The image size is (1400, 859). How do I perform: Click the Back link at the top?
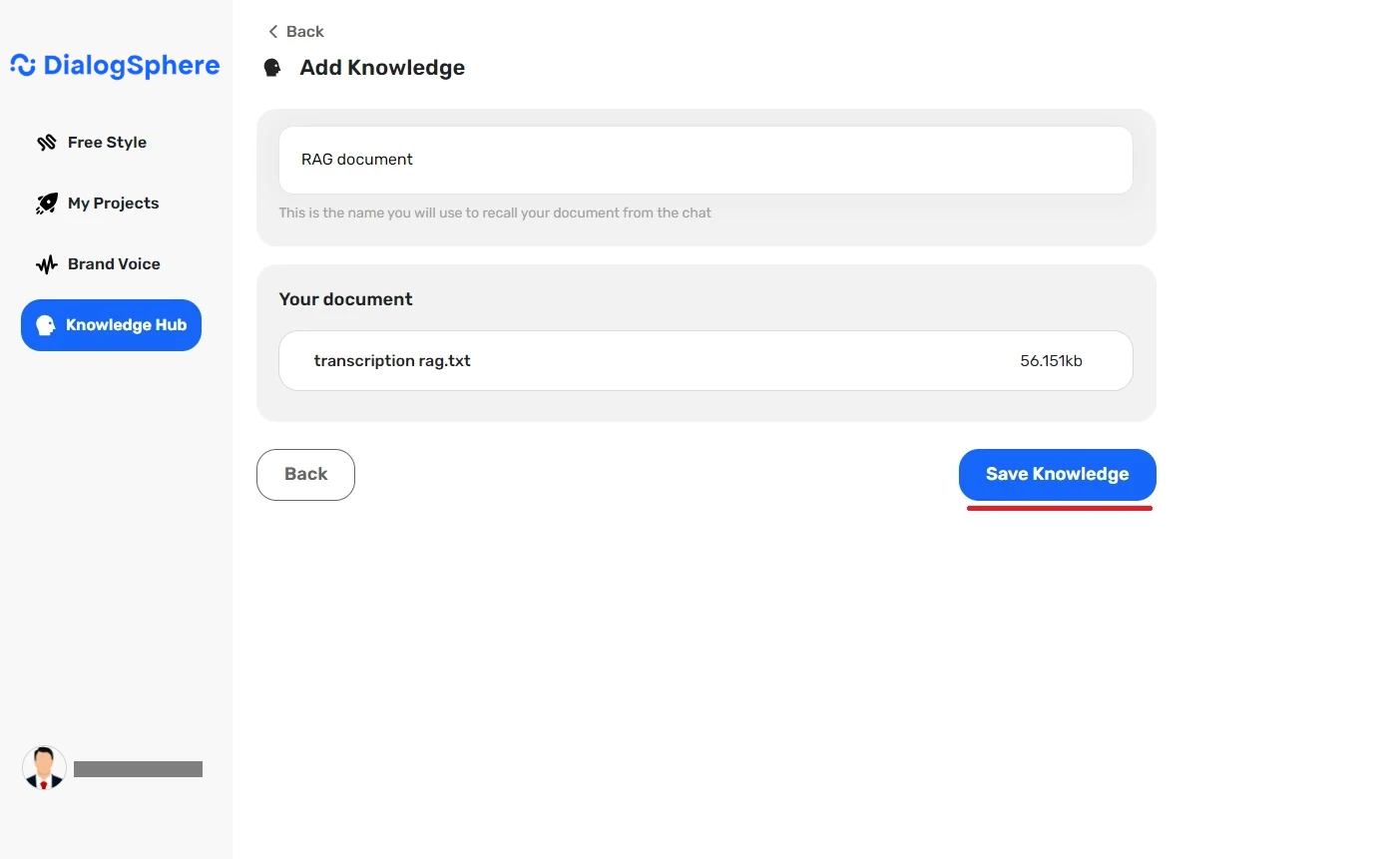pyautogui.click(x=304, y=31)
